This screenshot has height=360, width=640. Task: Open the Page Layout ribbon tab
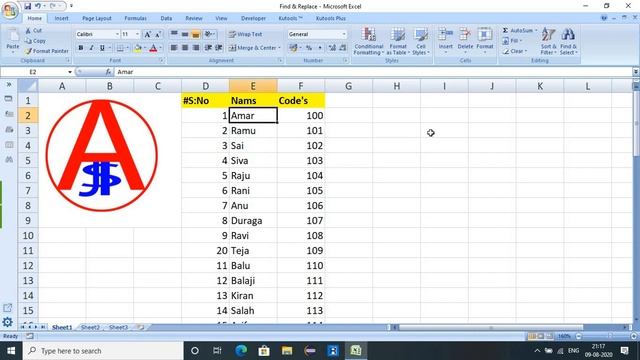tap(97, 18)
